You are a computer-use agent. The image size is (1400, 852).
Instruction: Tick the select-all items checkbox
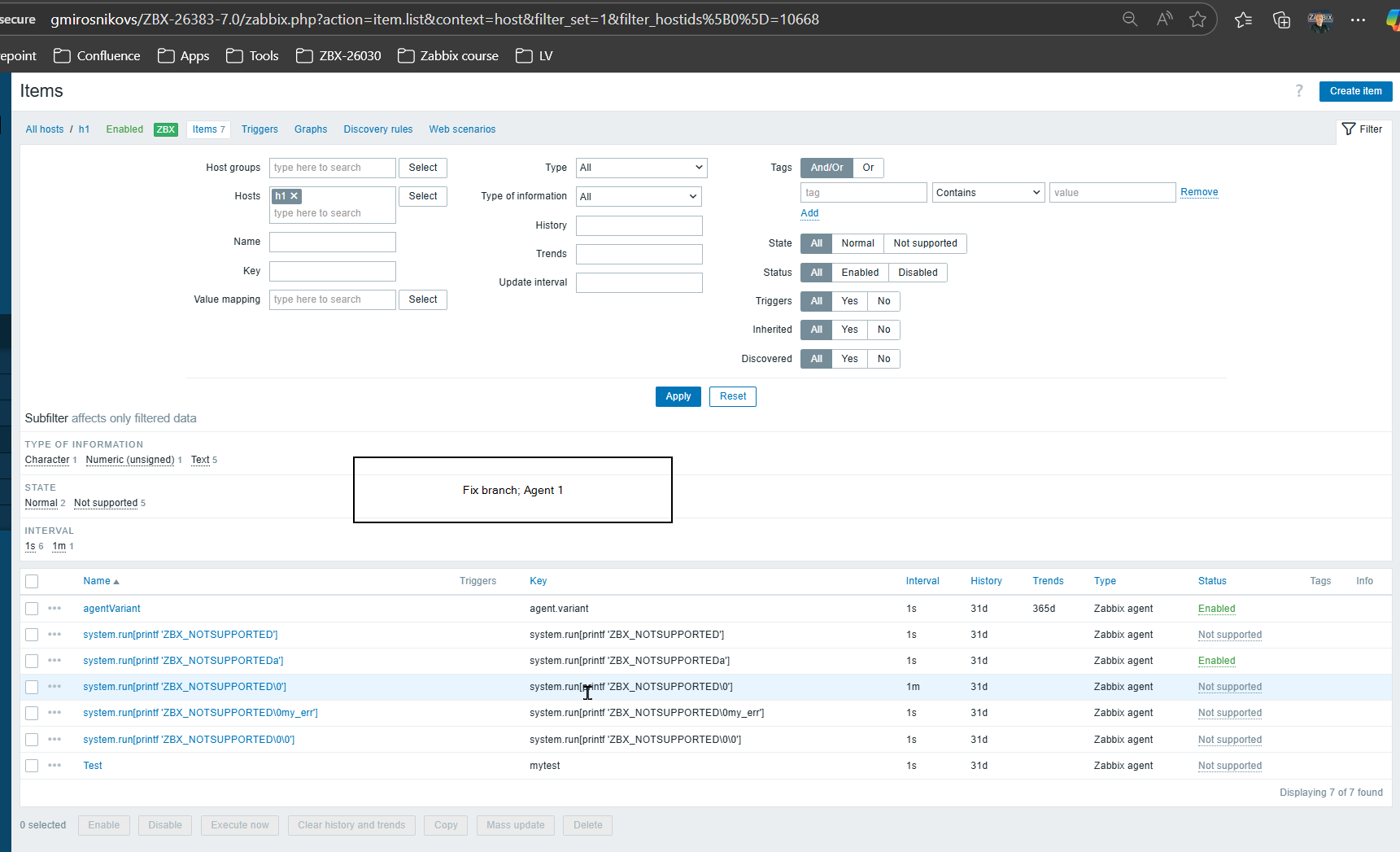point(32,581)
